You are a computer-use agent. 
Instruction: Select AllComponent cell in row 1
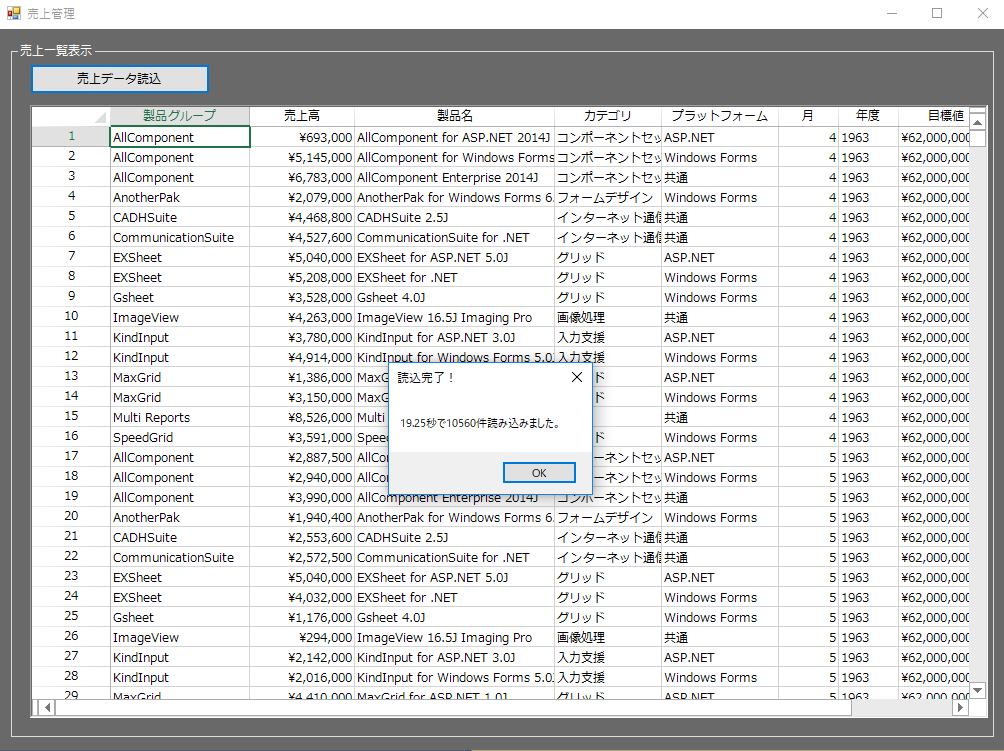180,137
